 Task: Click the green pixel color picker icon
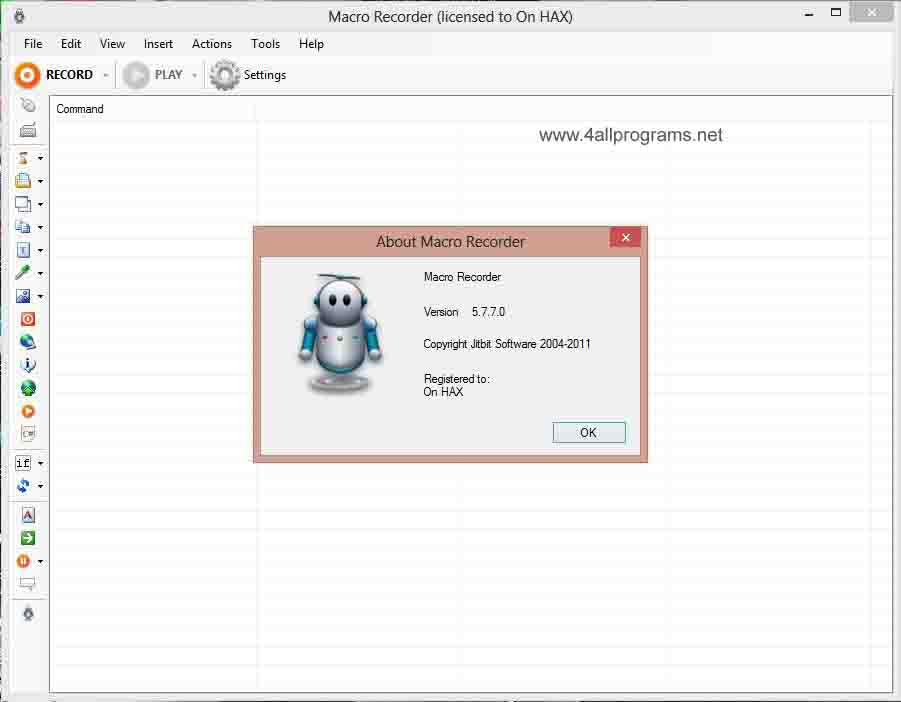coord(23,273)
